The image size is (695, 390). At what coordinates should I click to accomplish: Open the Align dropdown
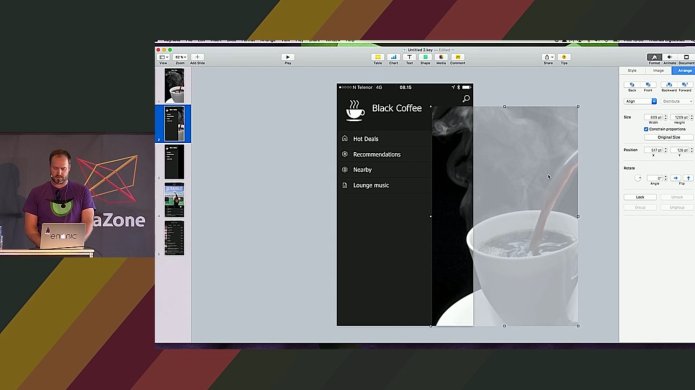click(x=640, y=101)
